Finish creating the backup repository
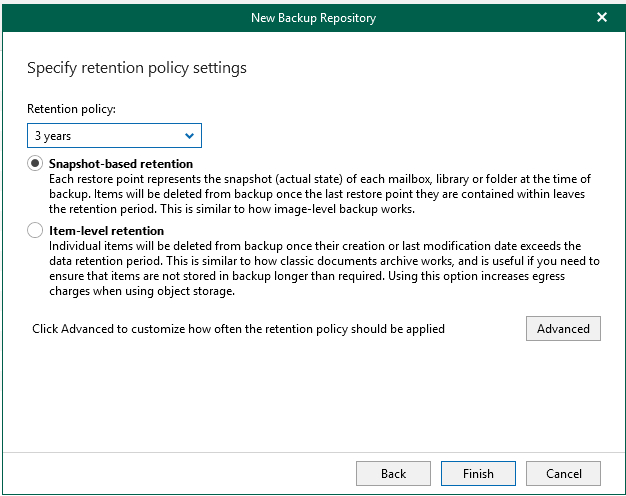 tap(478, 474)
